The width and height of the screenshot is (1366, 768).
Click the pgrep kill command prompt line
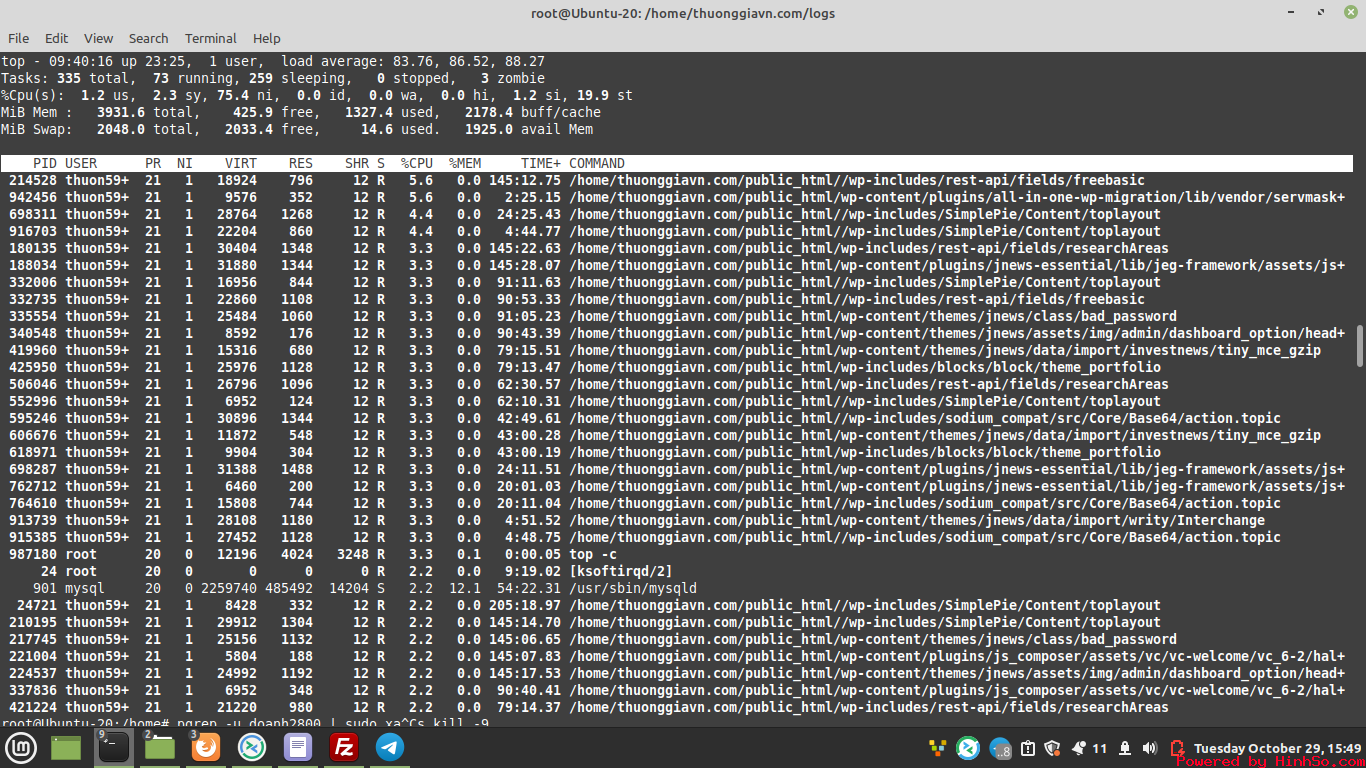[245, 723]
